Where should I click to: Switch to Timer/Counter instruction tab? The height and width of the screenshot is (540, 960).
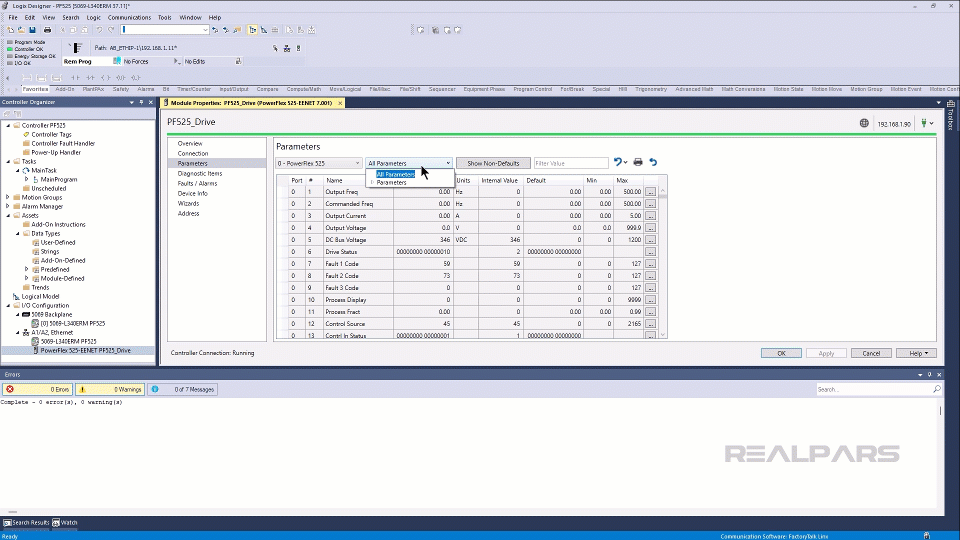[x=194, y=89]
